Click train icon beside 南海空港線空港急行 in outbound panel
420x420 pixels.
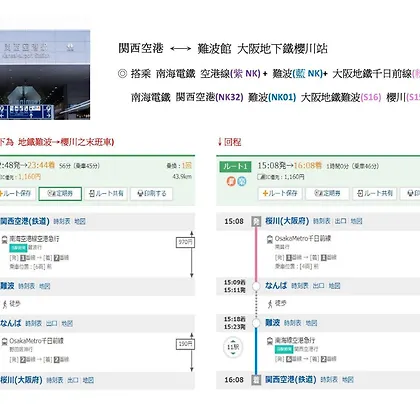tap(5, 239)
